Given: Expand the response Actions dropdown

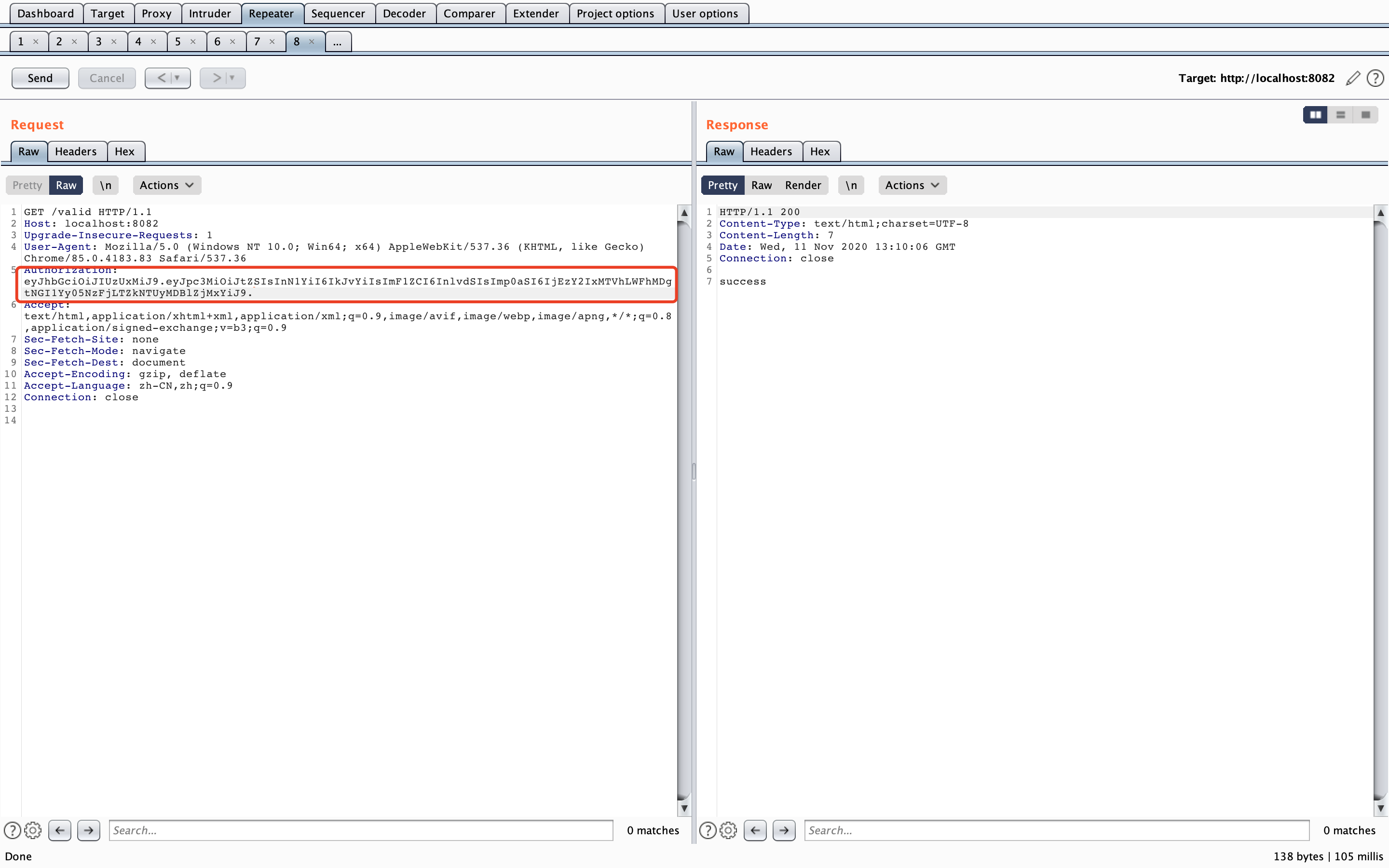Looking at the screenshot, I should pos(912,185).
